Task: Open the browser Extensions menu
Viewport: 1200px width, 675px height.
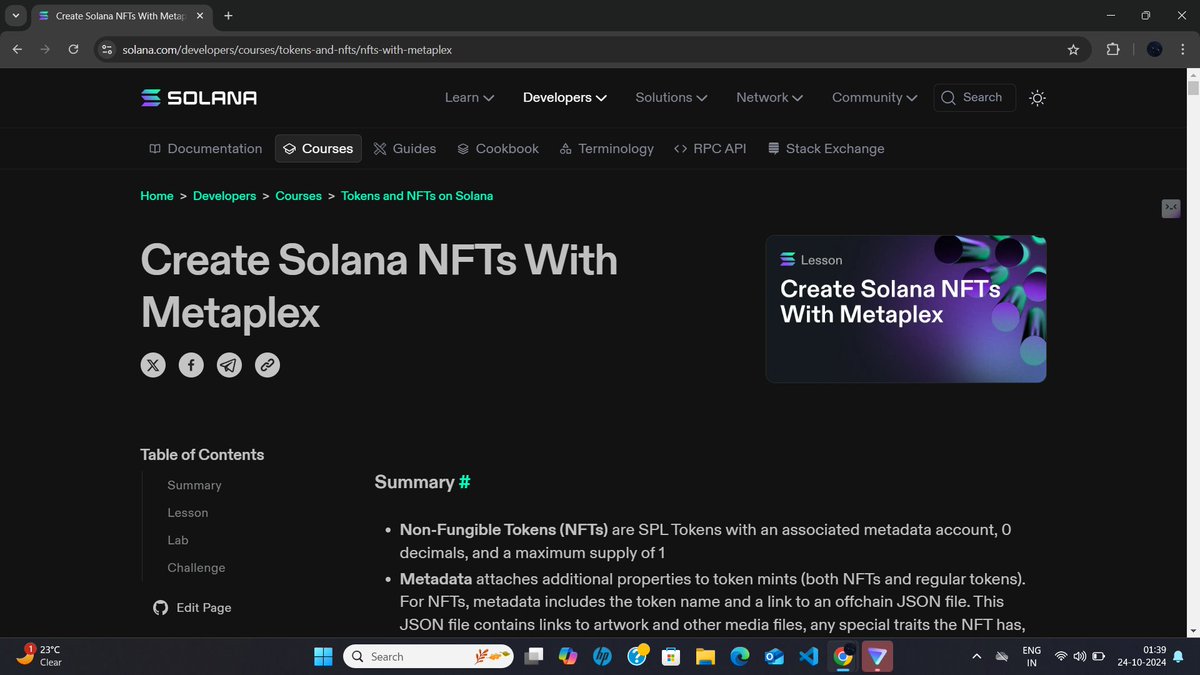Action: [x=1113, y=49]
